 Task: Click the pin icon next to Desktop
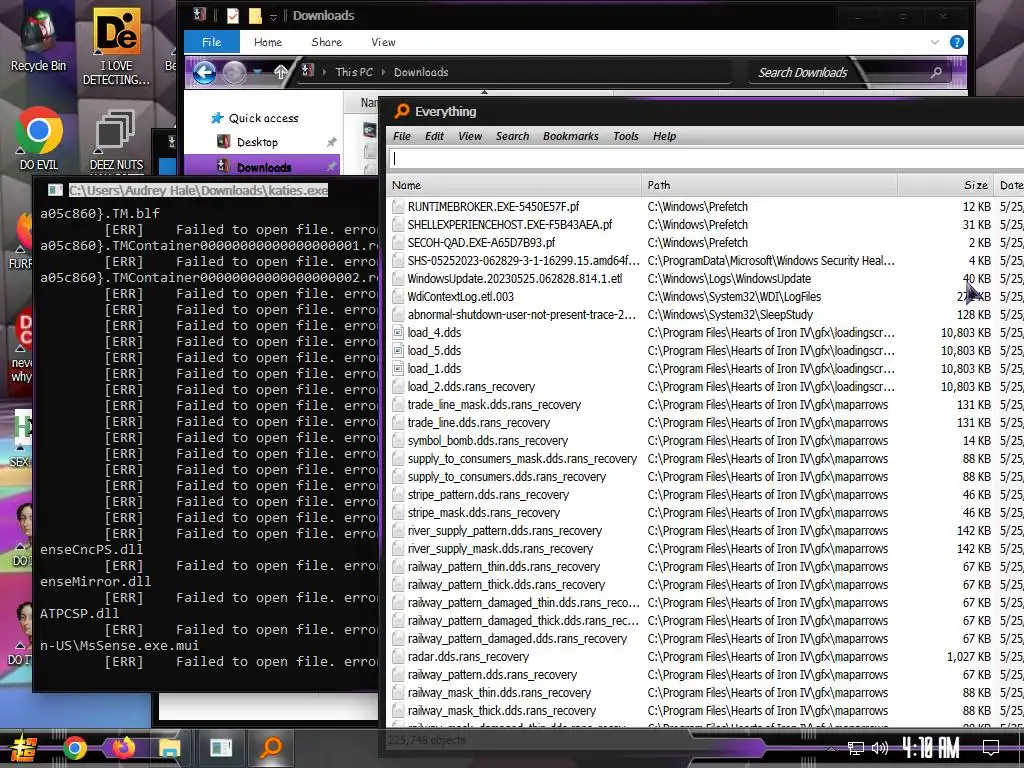click(x=332, y=142)
